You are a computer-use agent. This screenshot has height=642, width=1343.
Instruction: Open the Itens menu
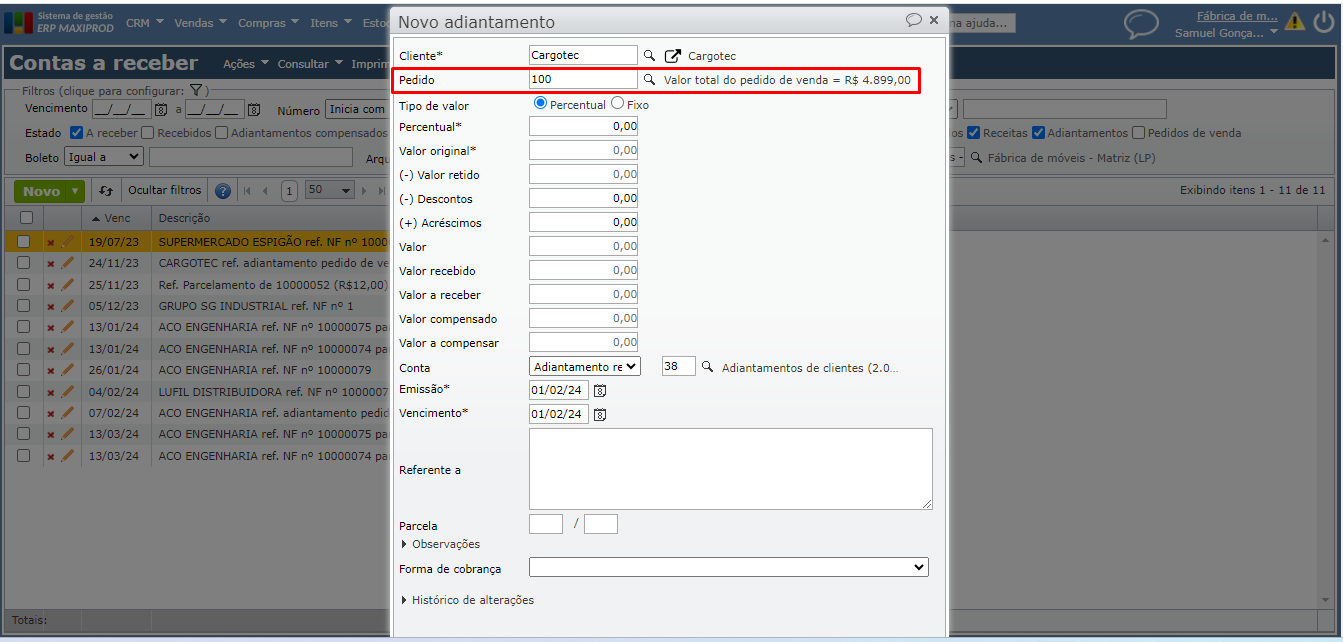(x=330, y=22)
